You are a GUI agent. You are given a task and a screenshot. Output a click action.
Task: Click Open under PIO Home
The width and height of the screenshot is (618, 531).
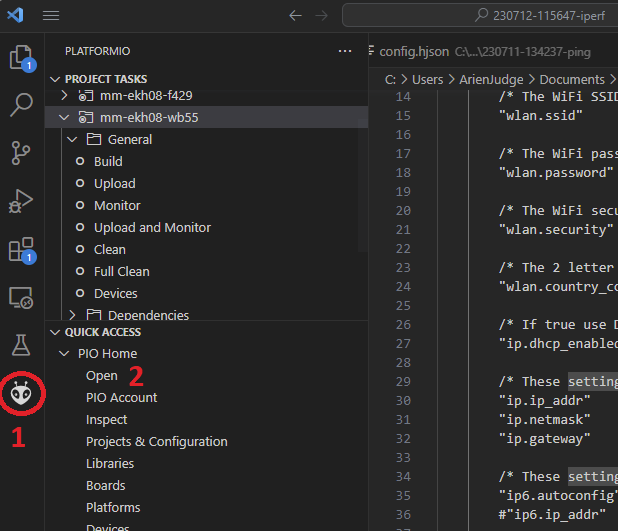pyautogui.click(x=102, y=375)
